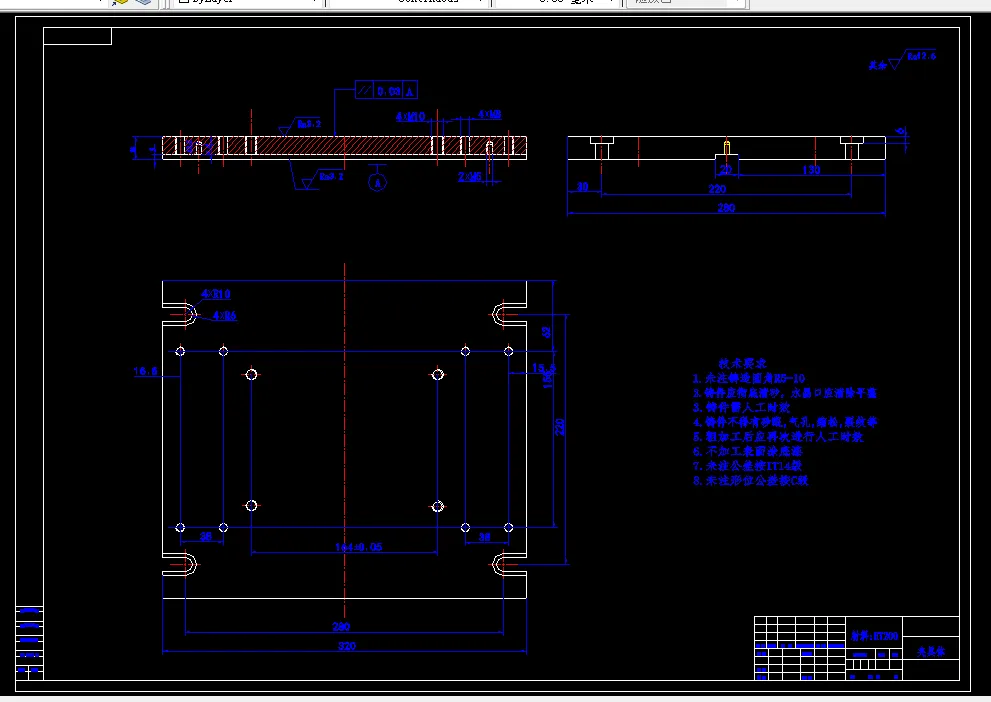Viewport: 991px width, 702px height.
Task: Select the lower Ra3.2 roughness symbol
Action: tap(323, 179)
